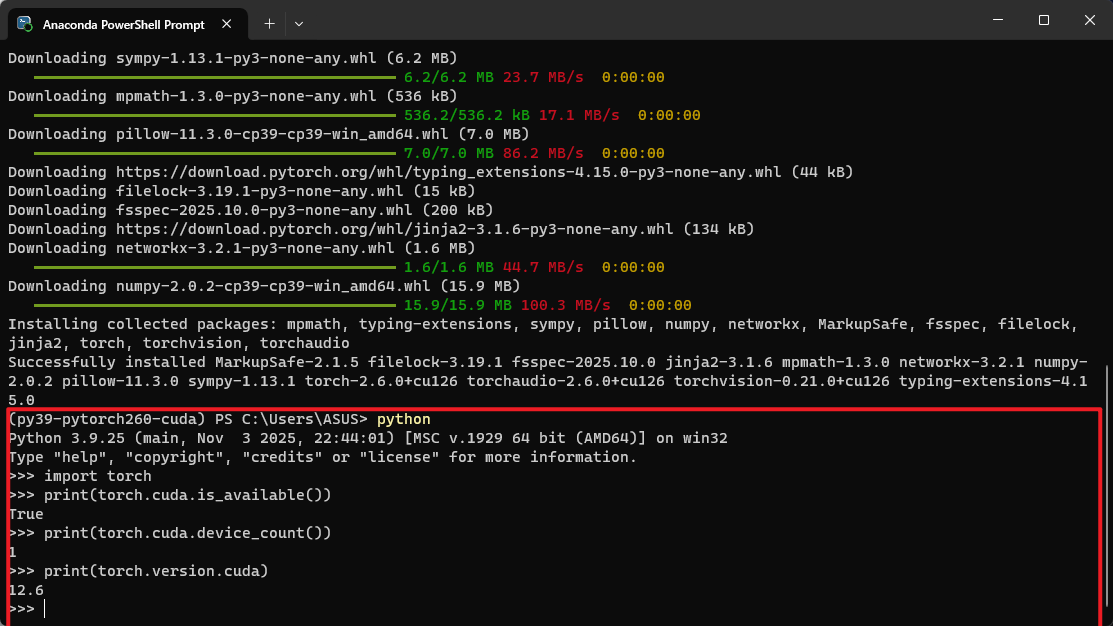Click the networkx-3.2.1 download line
This screenshot has height=626, width=1113.
pyautogui.click(x=241, y=248)
